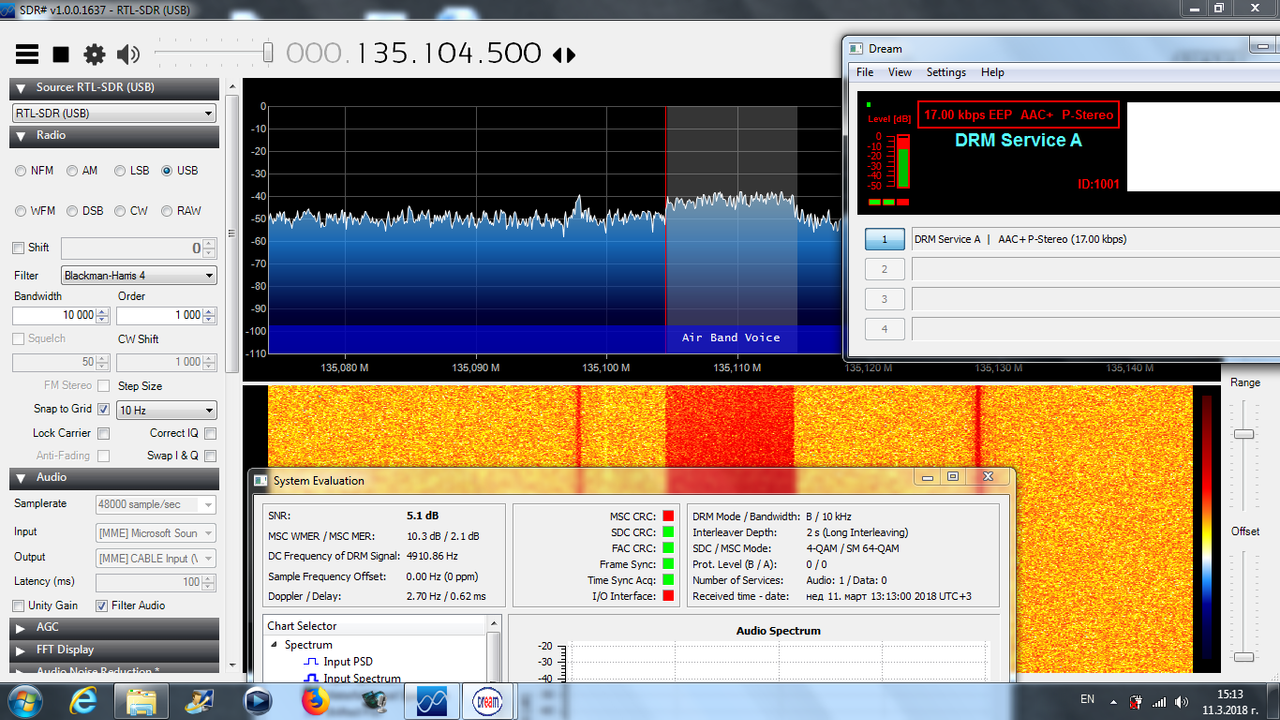Viewport: 1280px width, 720px height.
Task: Select the Input Spectrum chart icon
Action: tap(311, 679)
